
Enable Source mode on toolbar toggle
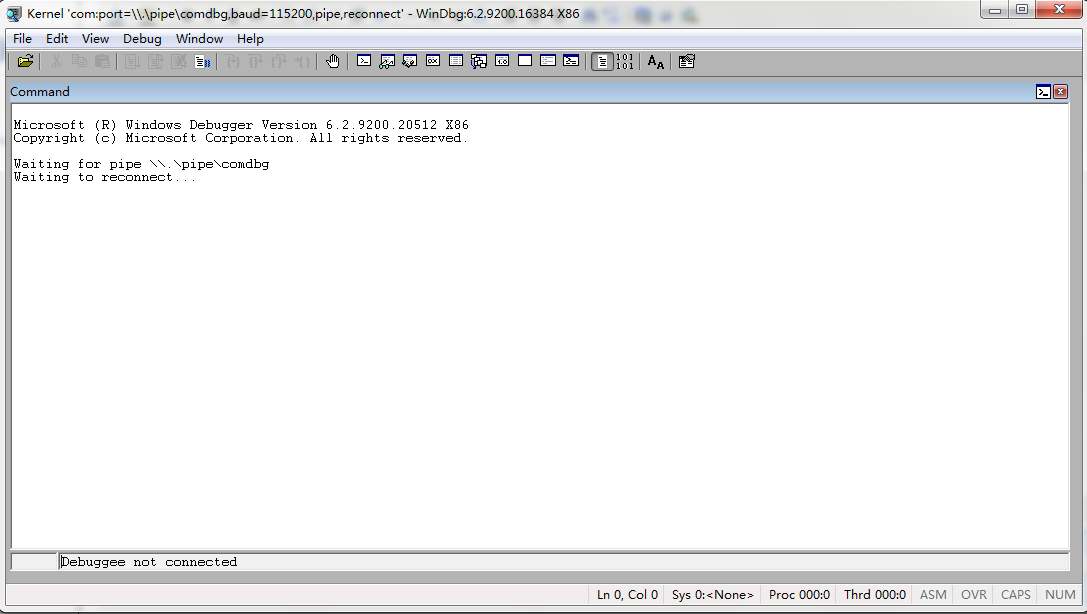pos(602,62)
